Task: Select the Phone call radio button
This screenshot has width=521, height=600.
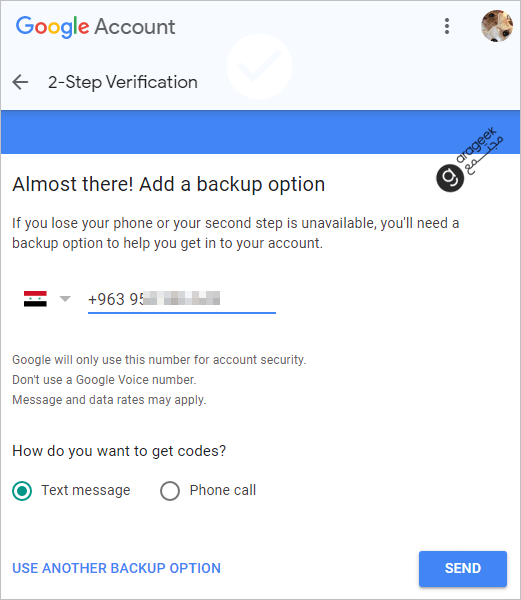Action: click(170, 491)
